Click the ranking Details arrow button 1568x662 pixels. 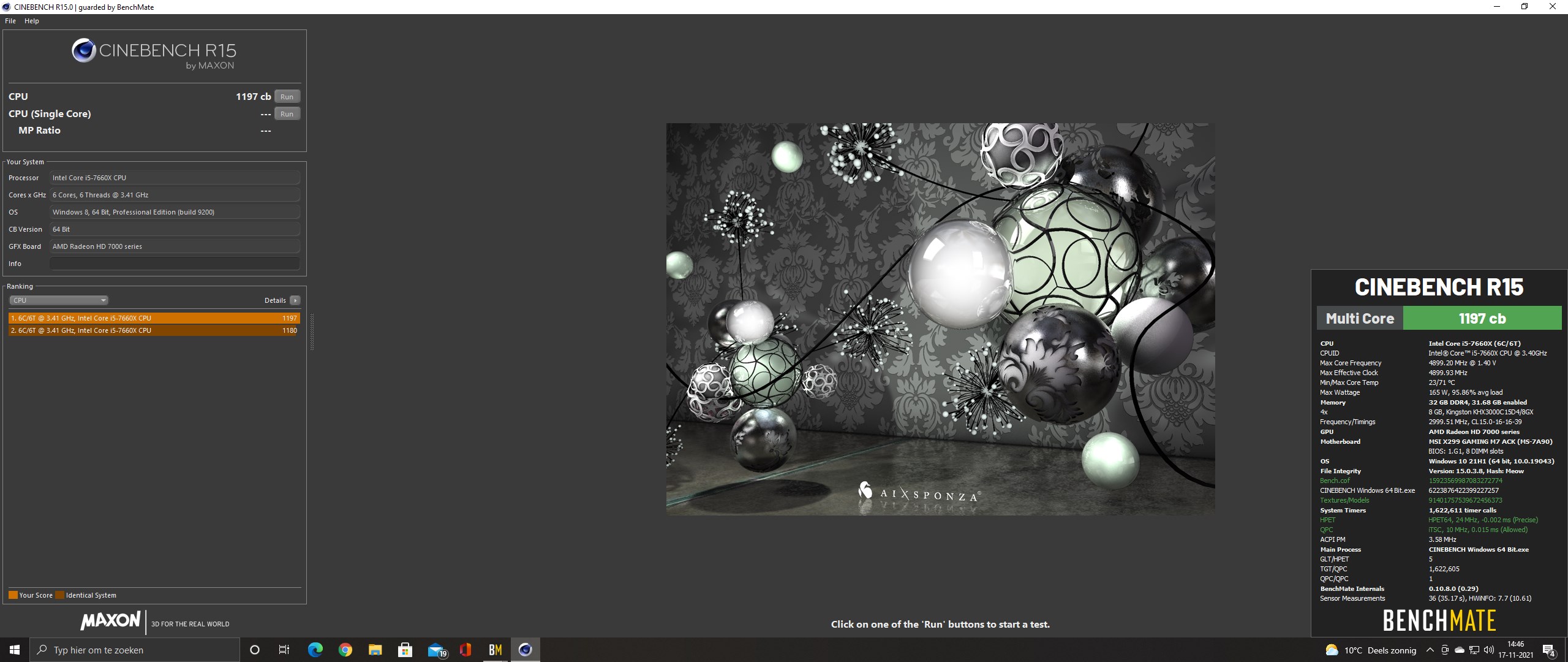pos(295,300)
